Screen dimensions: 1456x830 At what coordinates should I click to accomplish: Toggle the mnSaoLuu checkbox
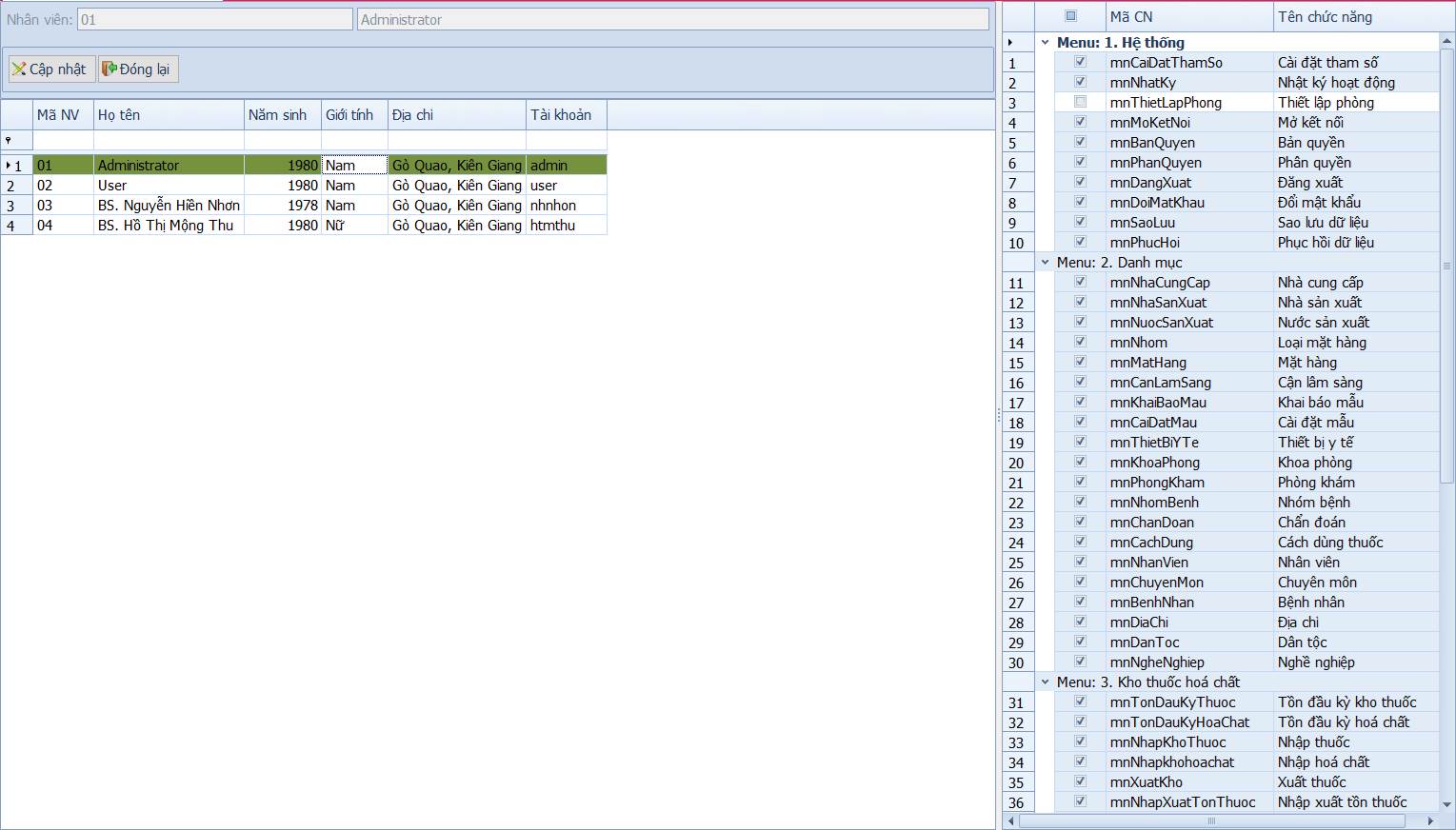pos(1080,222)
